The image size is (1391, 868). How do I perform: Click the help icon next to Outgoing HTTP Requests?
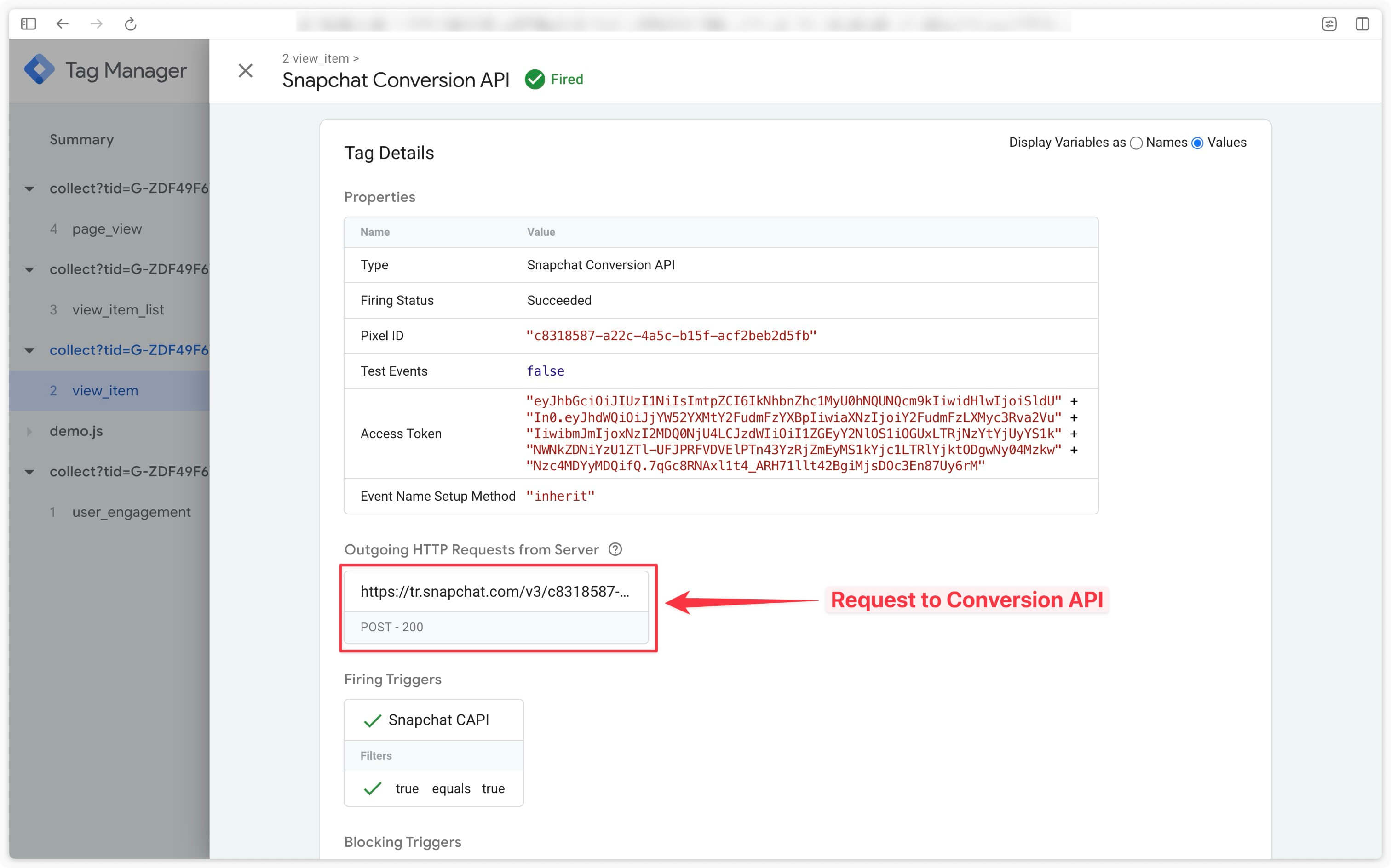click(615, 549)
